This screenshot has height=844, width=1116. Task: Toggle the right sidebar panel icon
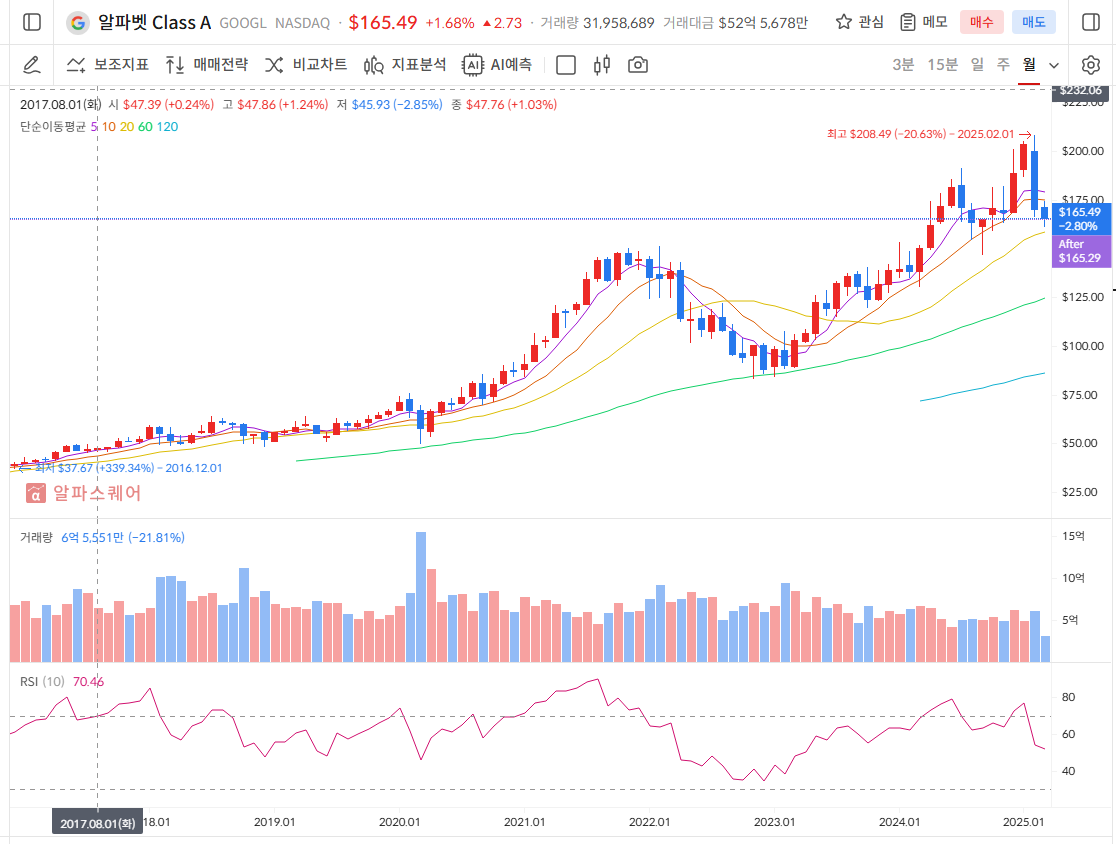[x=1090, y=22]
